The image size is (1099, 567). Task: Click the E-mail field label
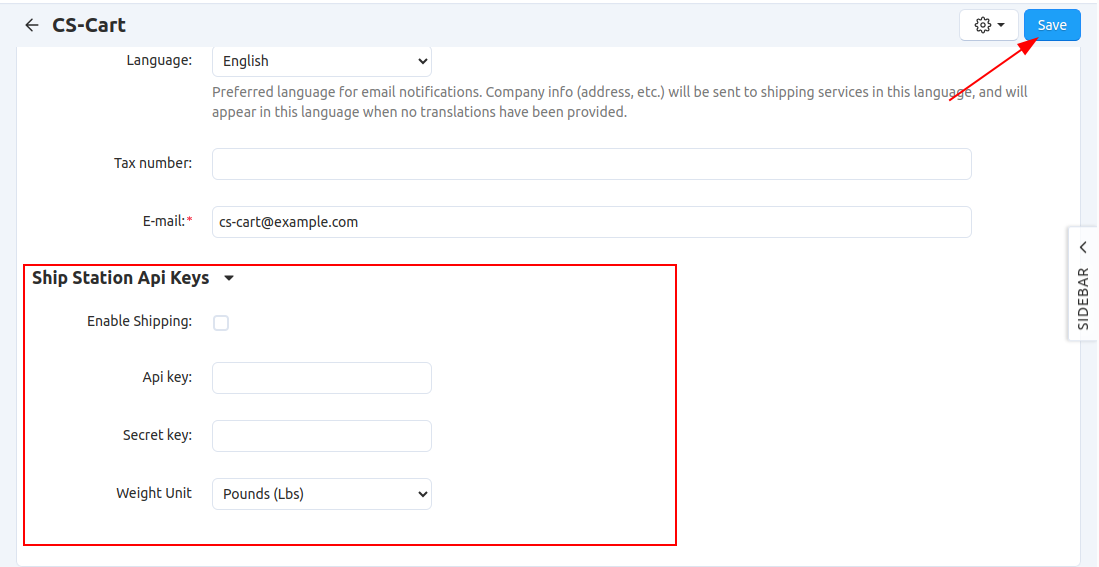[x=164, y=221]
